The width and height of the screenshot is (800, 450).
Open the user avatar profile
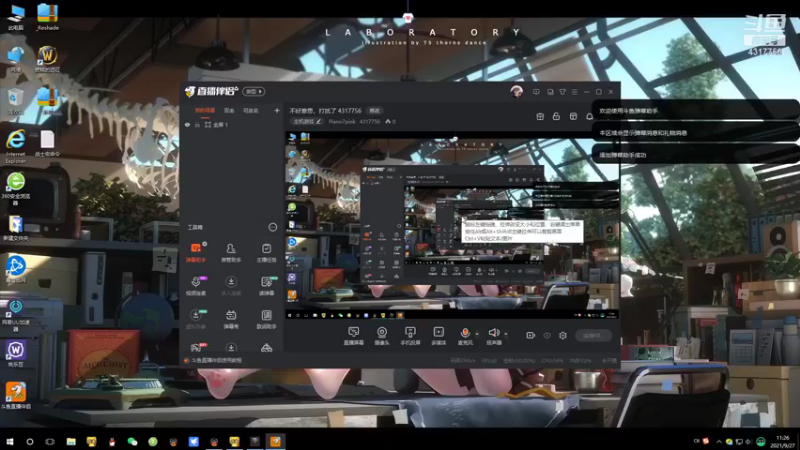[516, 92]
